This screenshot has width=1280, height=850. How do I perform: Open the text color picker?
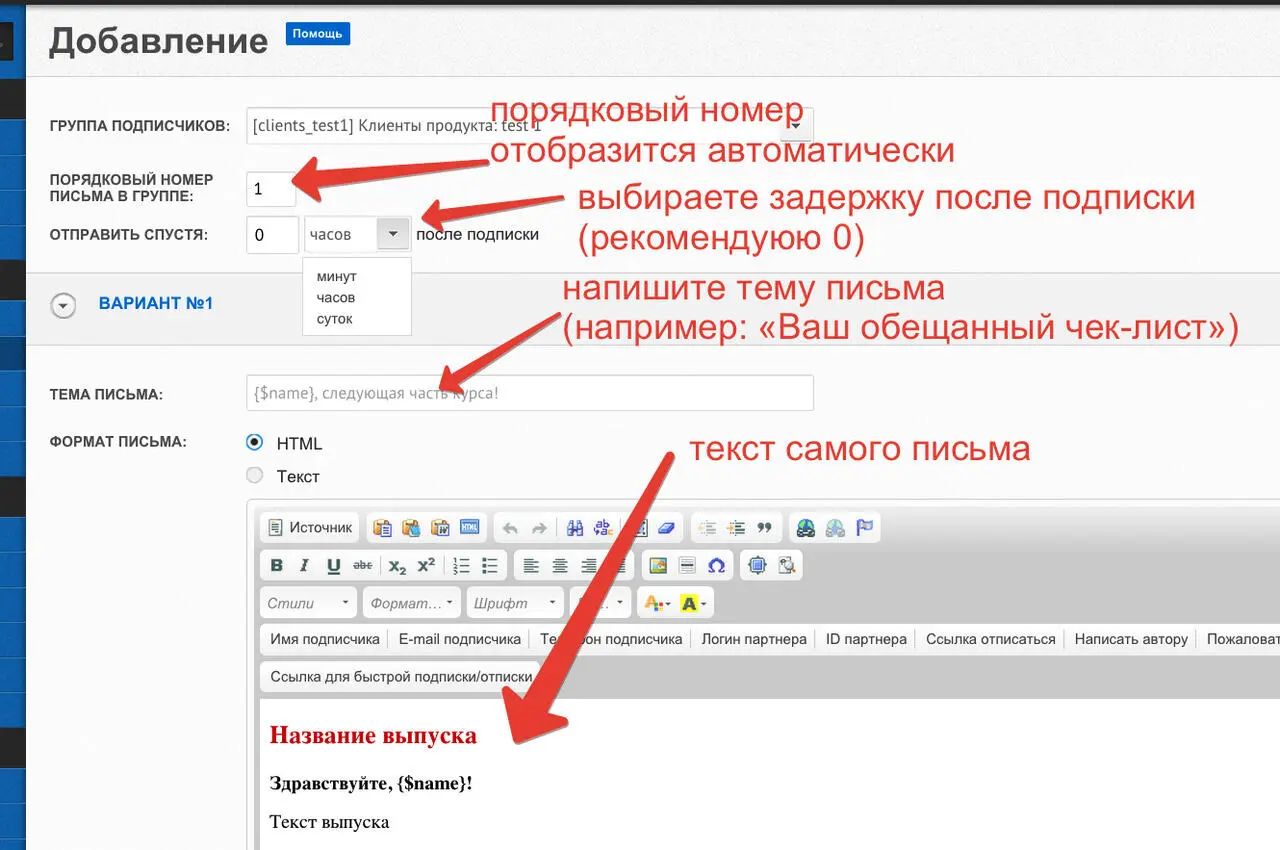(x=658, y=603)
